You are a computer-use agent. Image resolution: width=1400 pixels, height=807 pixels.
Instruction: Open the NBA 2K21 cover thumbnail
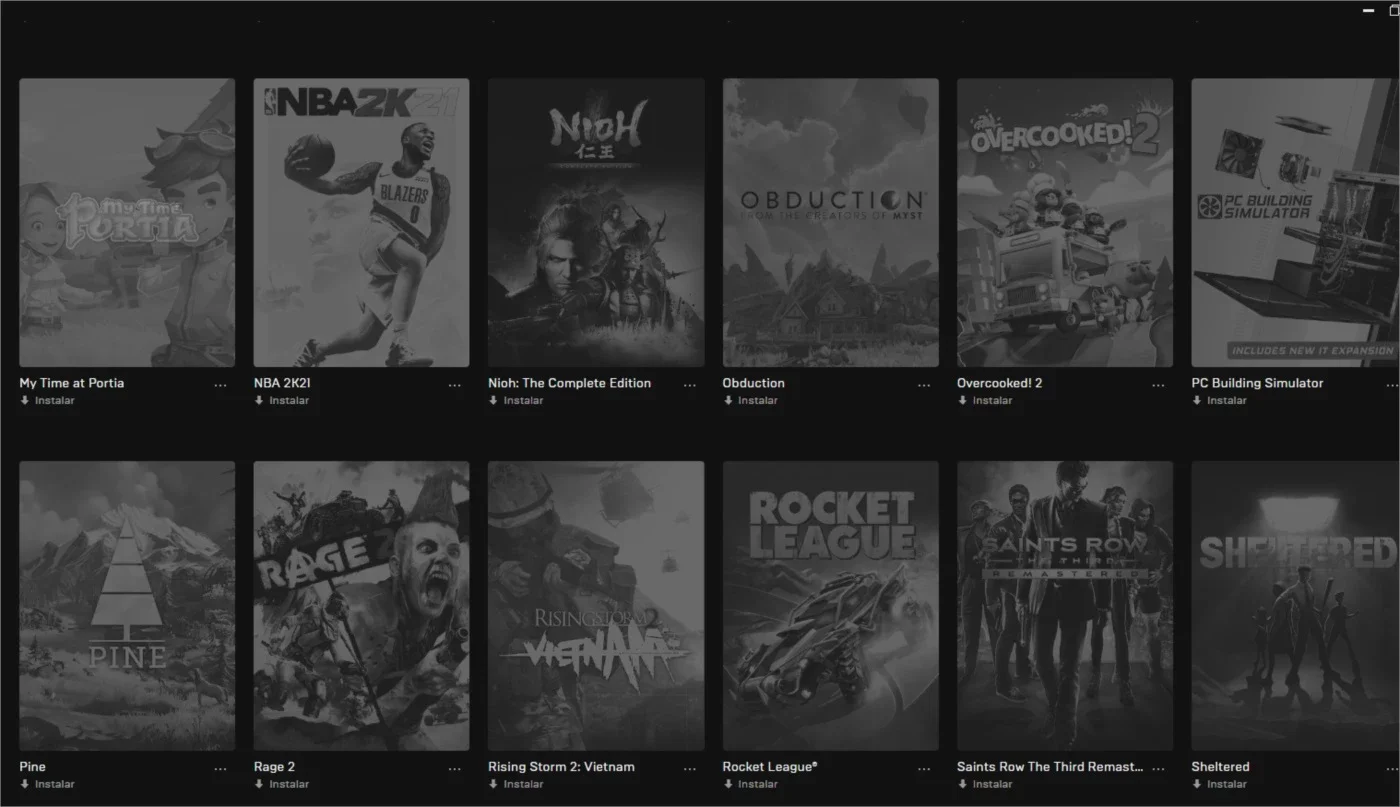tap(362, 223)
